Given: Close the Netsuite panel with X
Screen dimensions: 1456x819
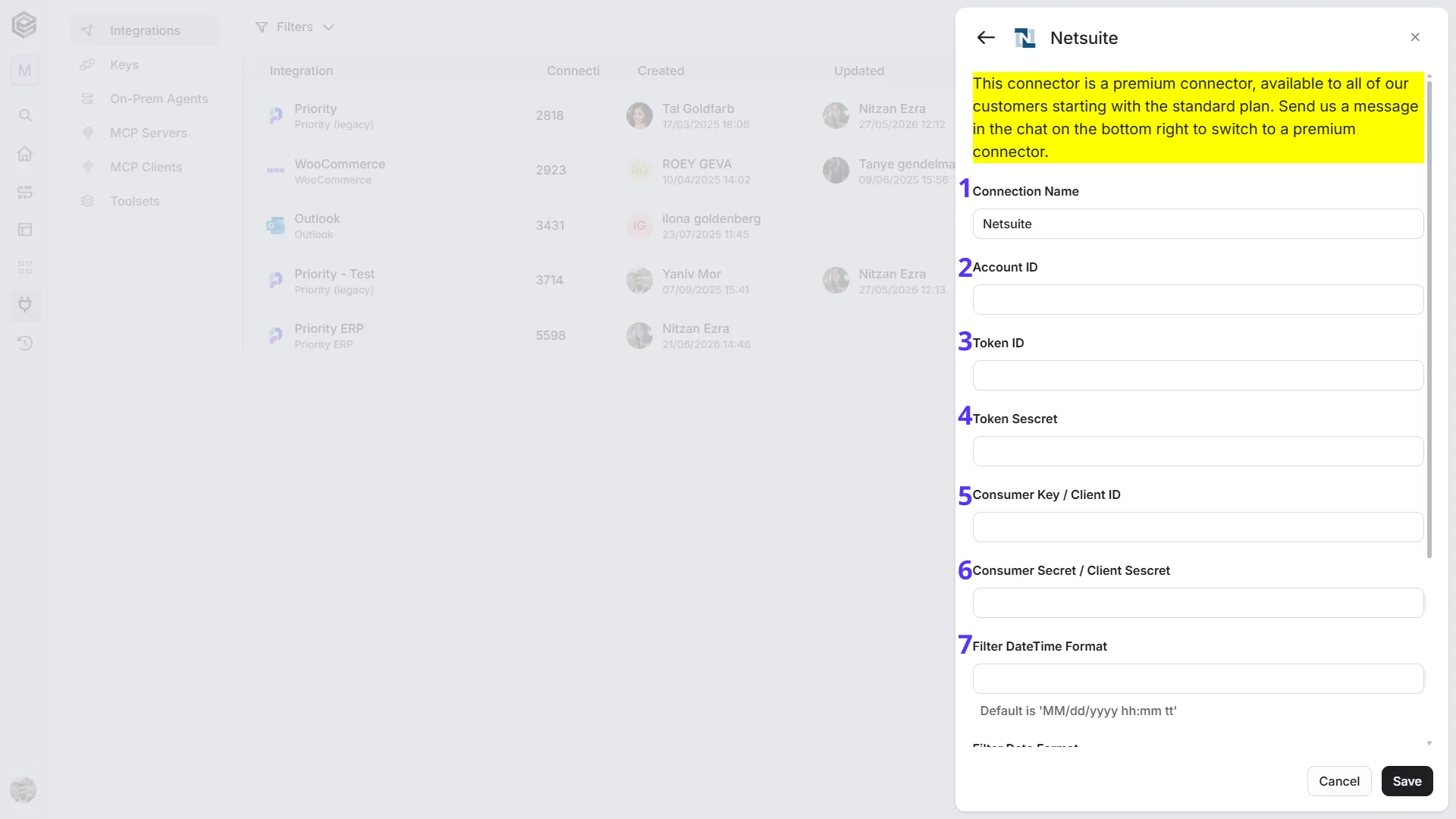Looking at the screenshot, I should [x=1415, y=37].
